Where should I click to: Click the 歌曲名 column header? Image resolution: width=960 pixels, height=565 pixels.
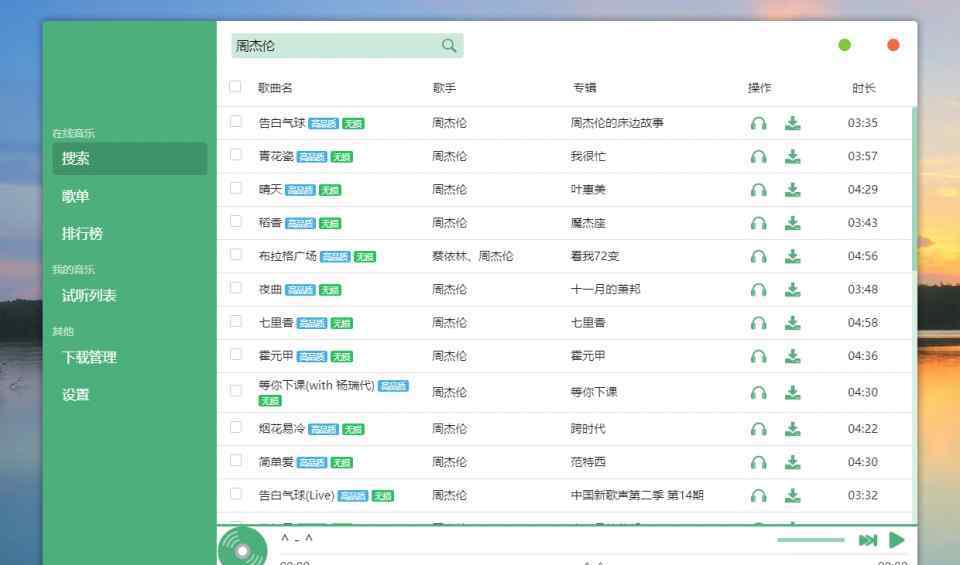click(x=275, y=88)
